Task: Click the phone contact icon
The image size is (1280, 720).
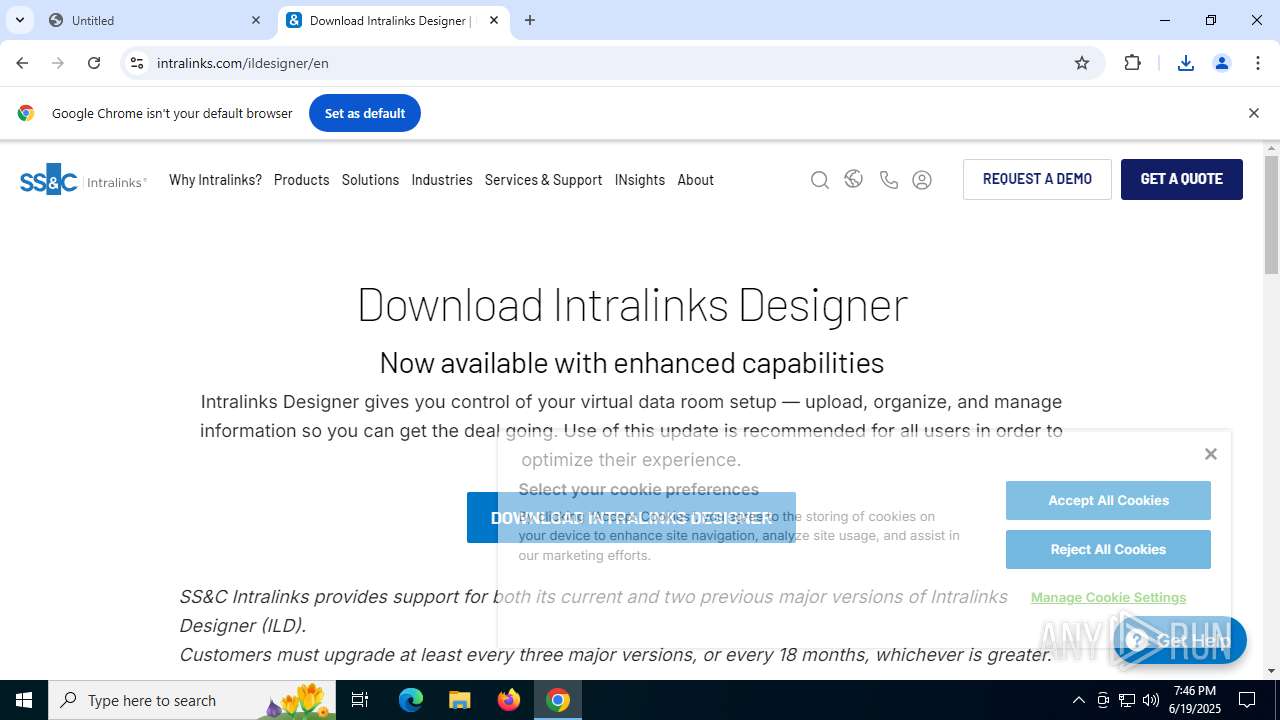Action: (x=888, y=180)
